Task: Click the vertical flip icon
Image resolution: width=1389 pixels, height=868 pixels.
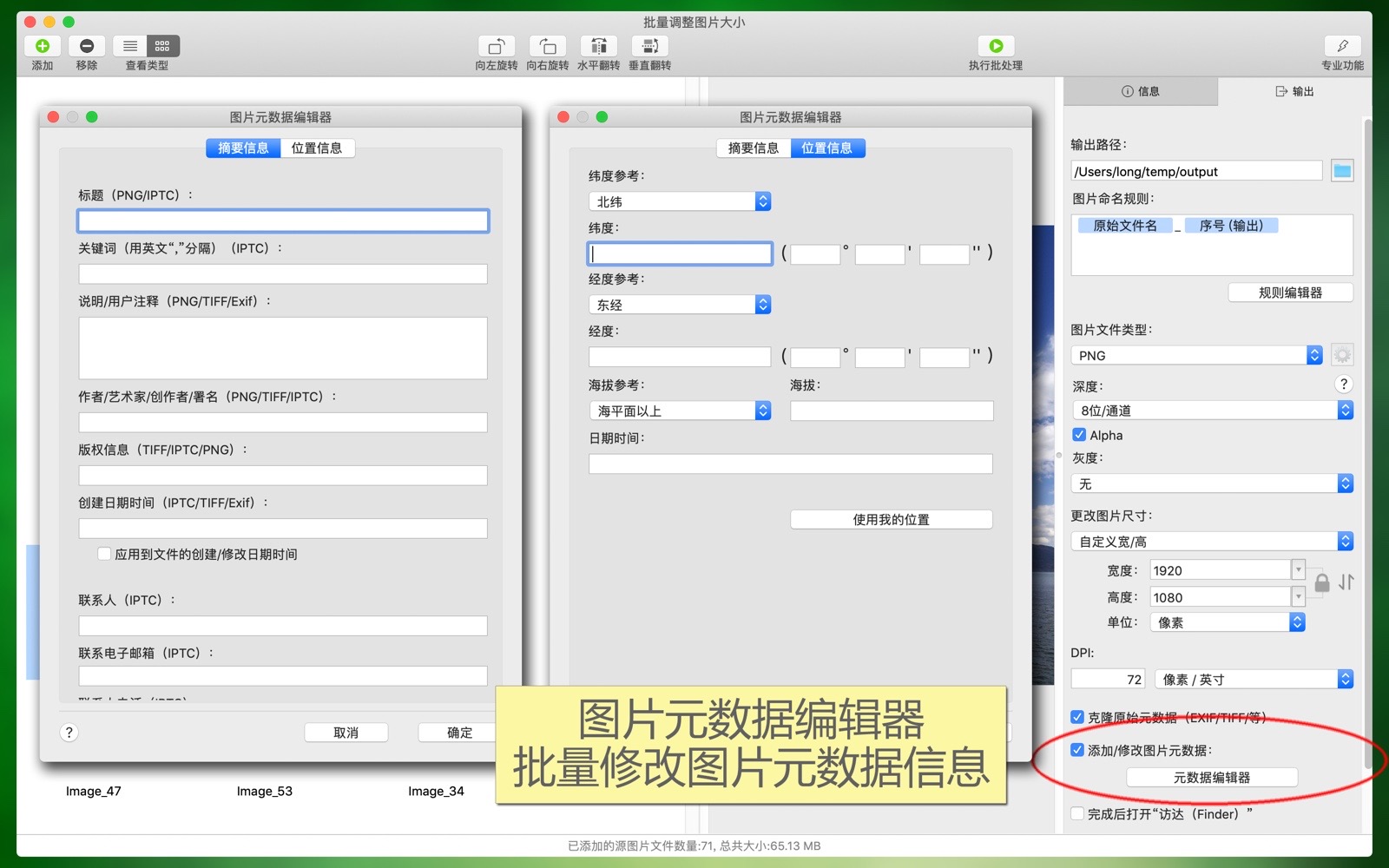Action: tap(649, 46)
